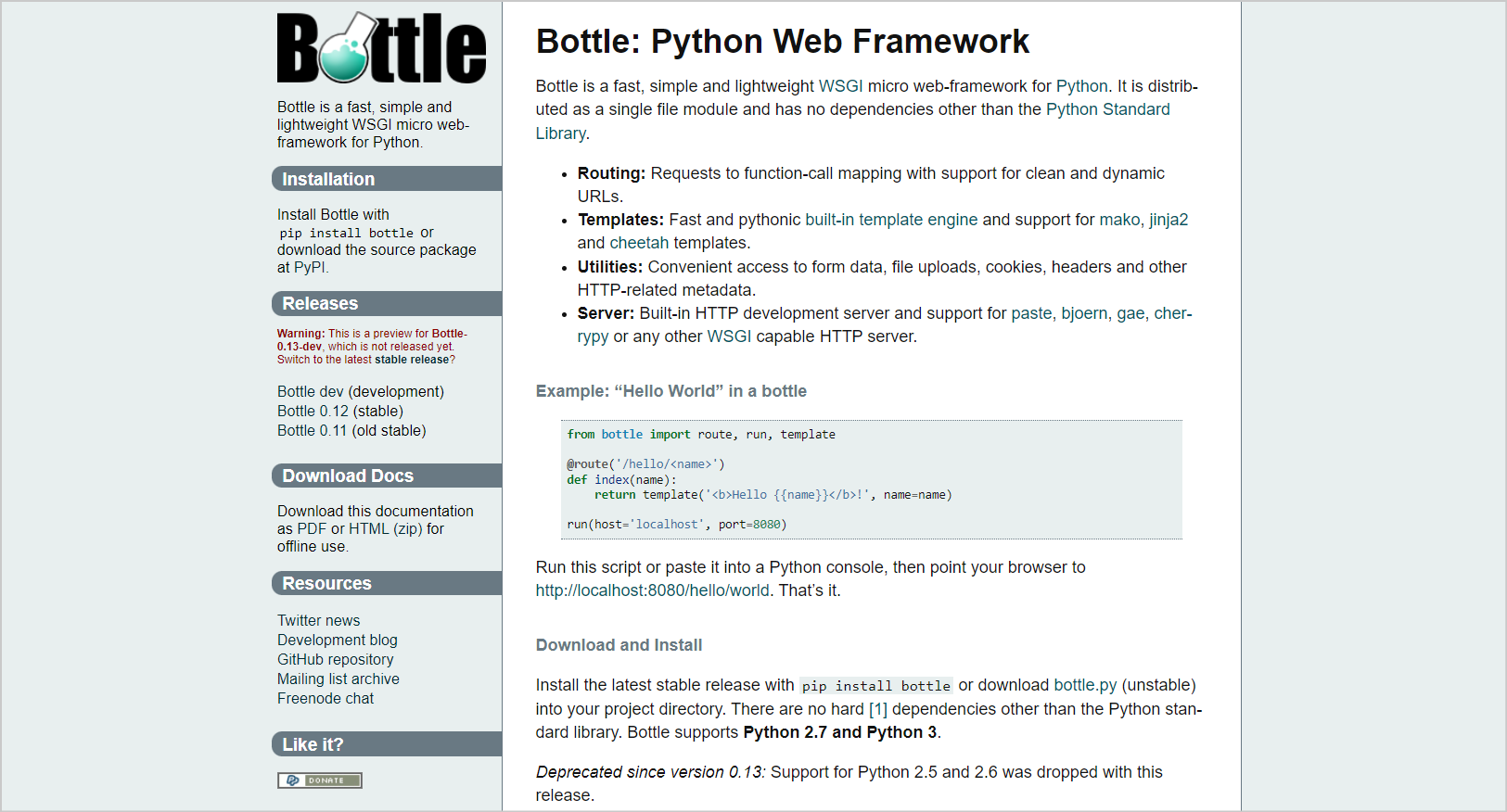Open the bjoern server link
This screenshot has width=1507, height=812.
pyautogui.click(x=1084, y=313)
